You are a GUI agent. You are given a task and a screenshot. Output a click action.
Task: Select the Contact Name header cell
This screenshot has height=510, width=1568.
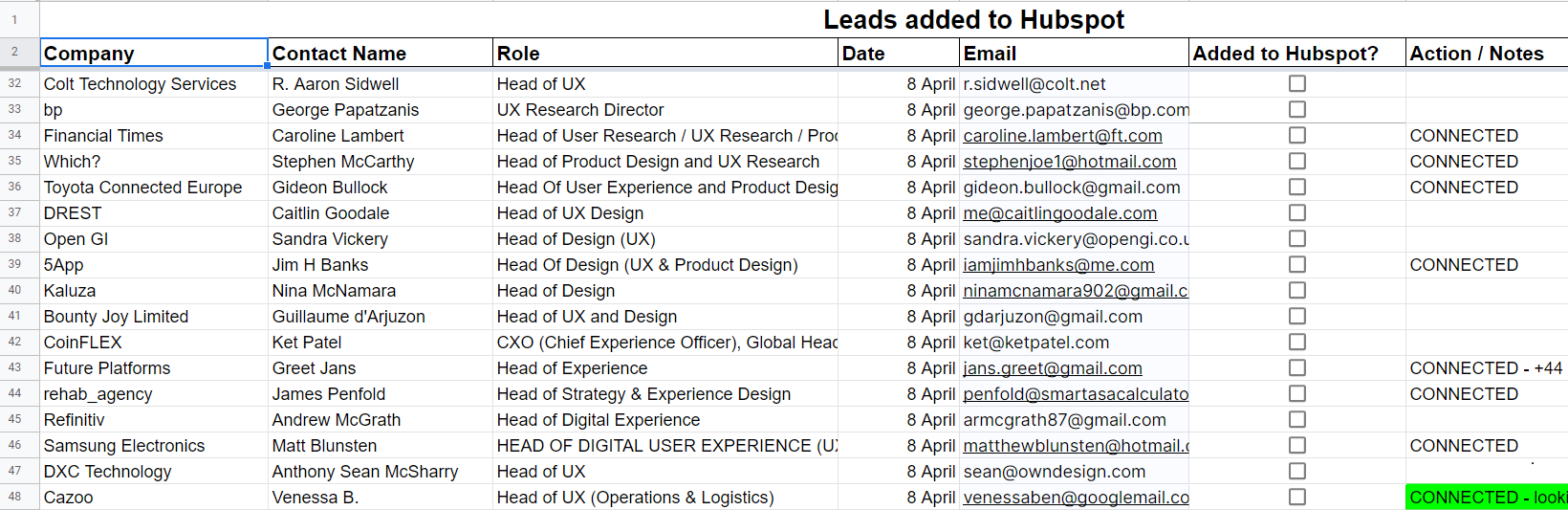tap(380, 54)
